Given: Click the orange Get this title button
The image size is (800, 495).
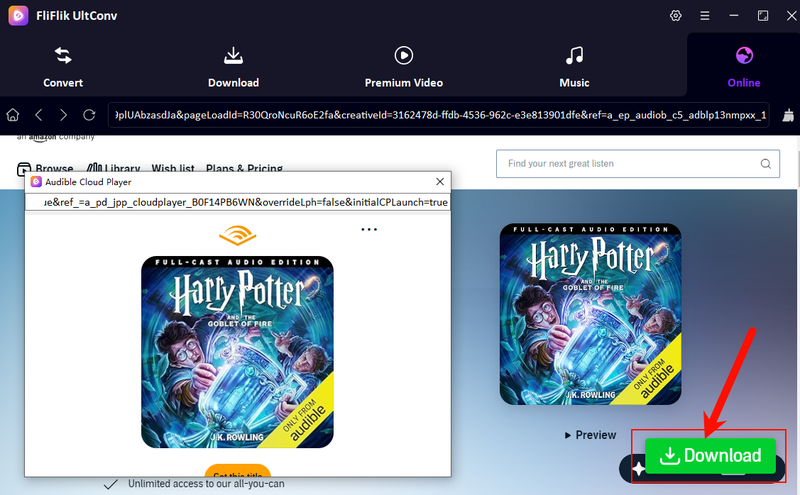Looking at the screenshot, I should [238, 471].
